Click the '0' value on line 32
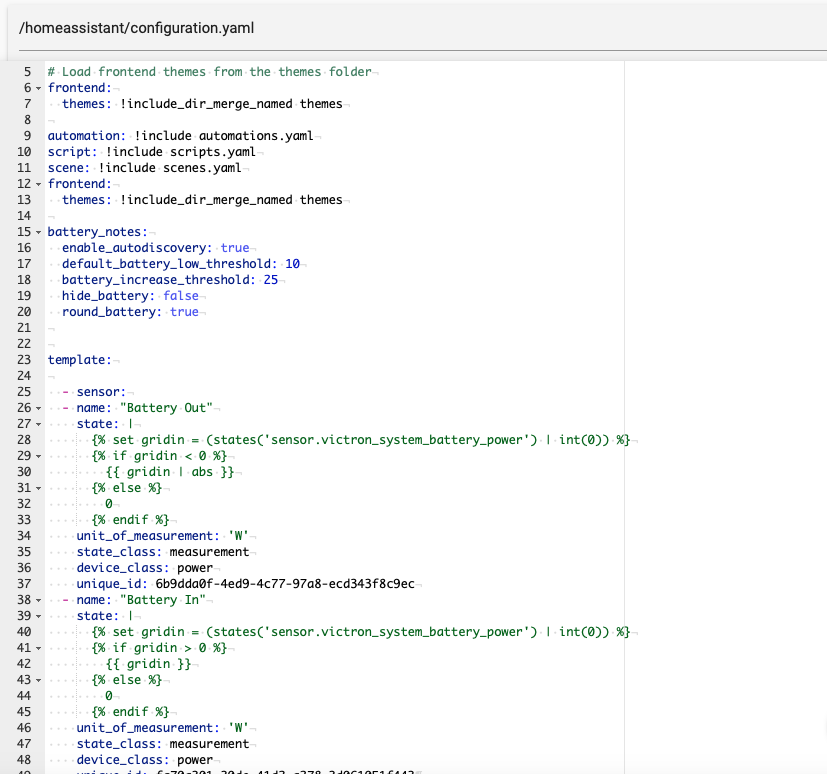The width and height of the screenshot is (827, 774). point(109,504)
